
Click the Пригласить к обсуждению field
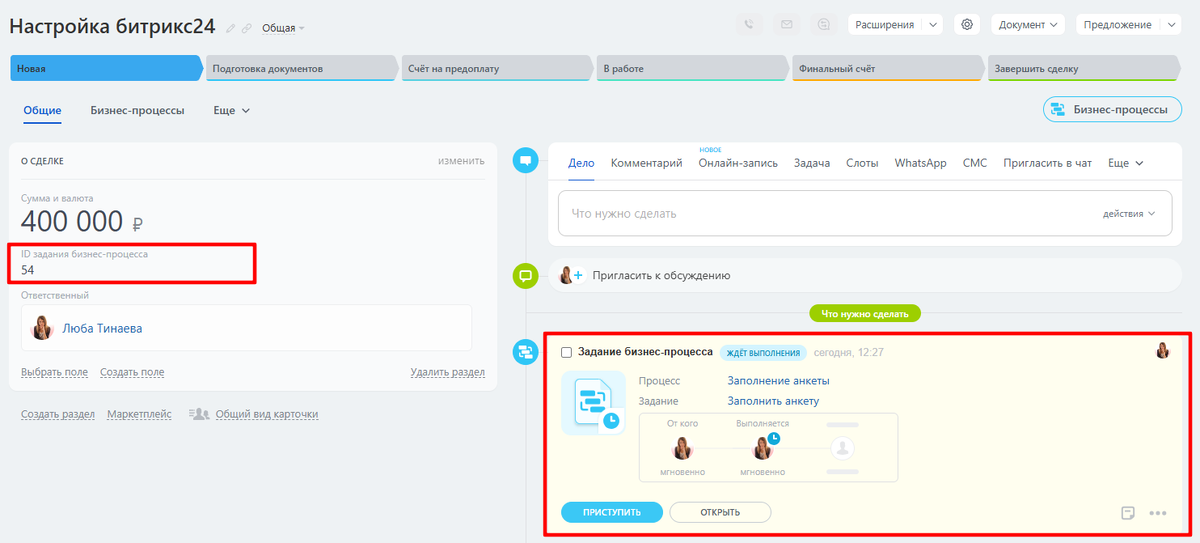point(865,275)
